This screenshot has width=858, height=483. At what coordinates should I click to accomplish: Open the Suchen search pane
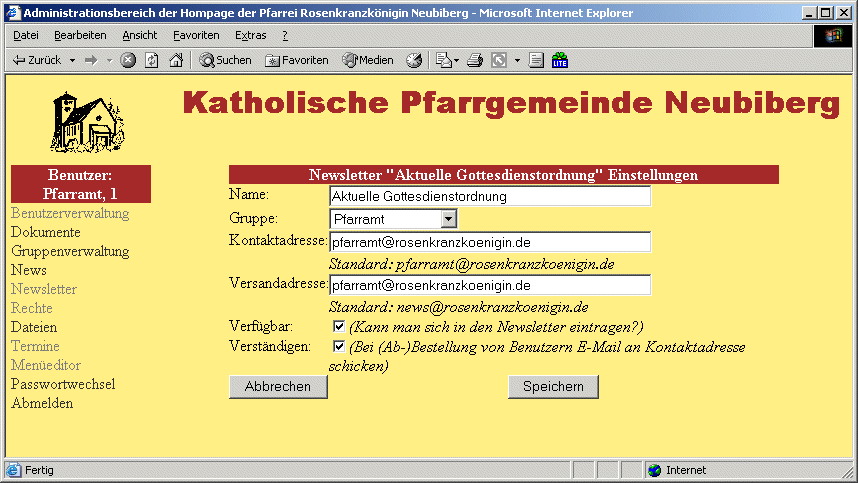pyautogui.click(x=225, y=60)
